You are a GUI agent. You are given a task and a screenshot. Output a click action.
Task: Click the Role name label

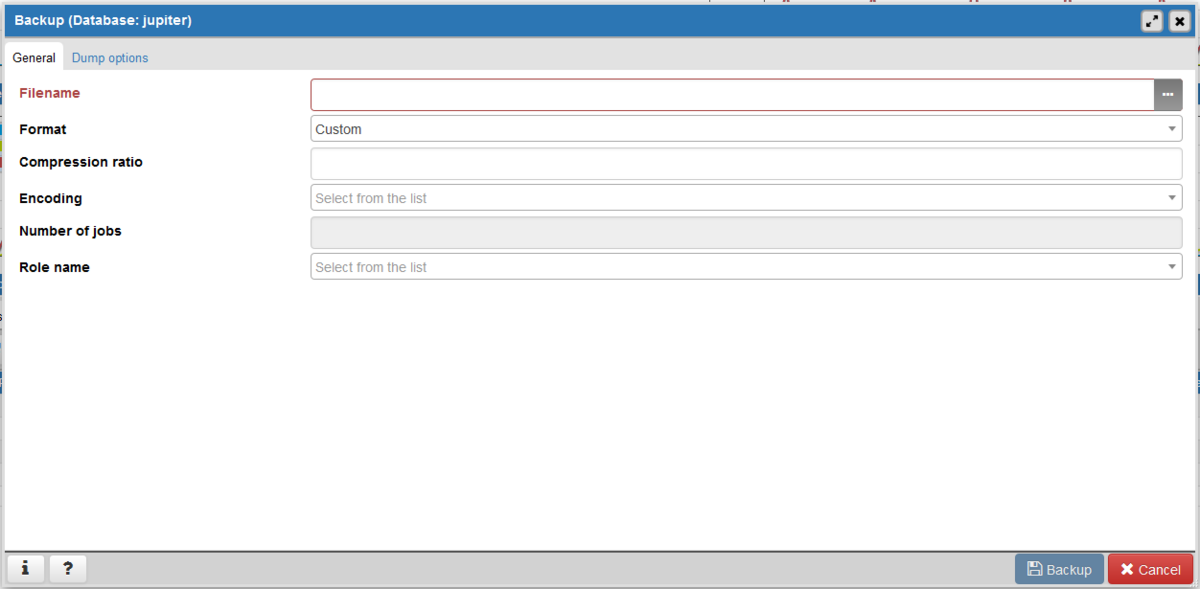tap(54, 267)
